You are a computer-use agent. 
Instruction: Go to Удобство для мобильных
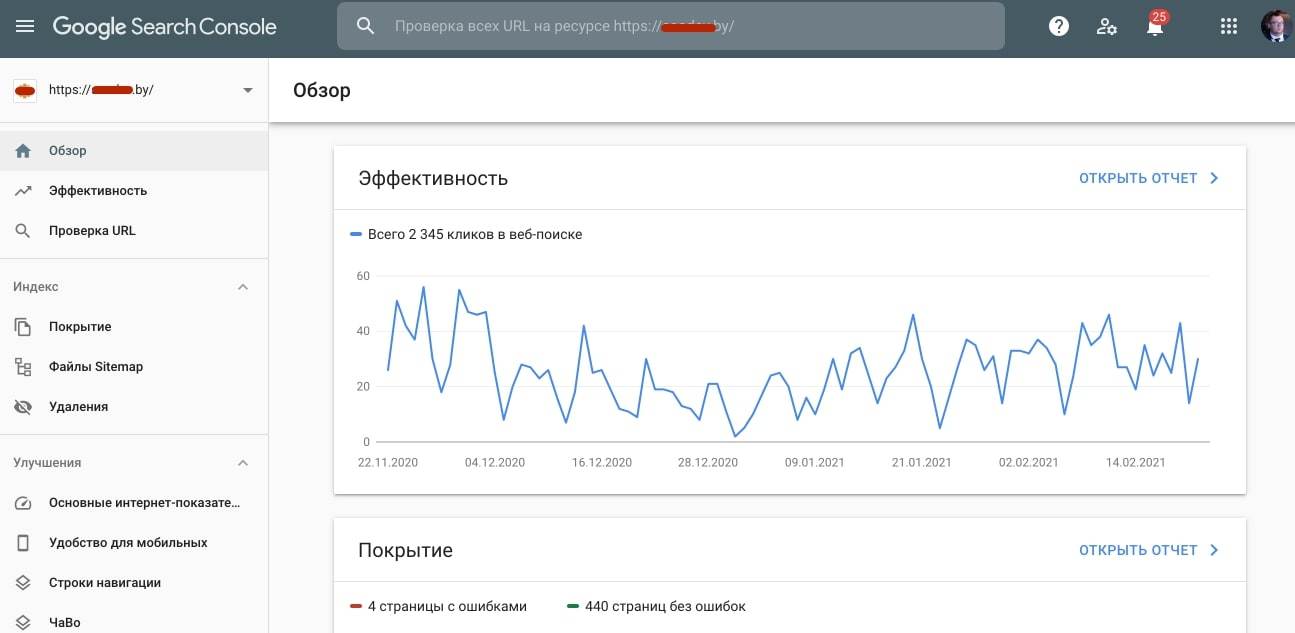[x=128, y=543]
